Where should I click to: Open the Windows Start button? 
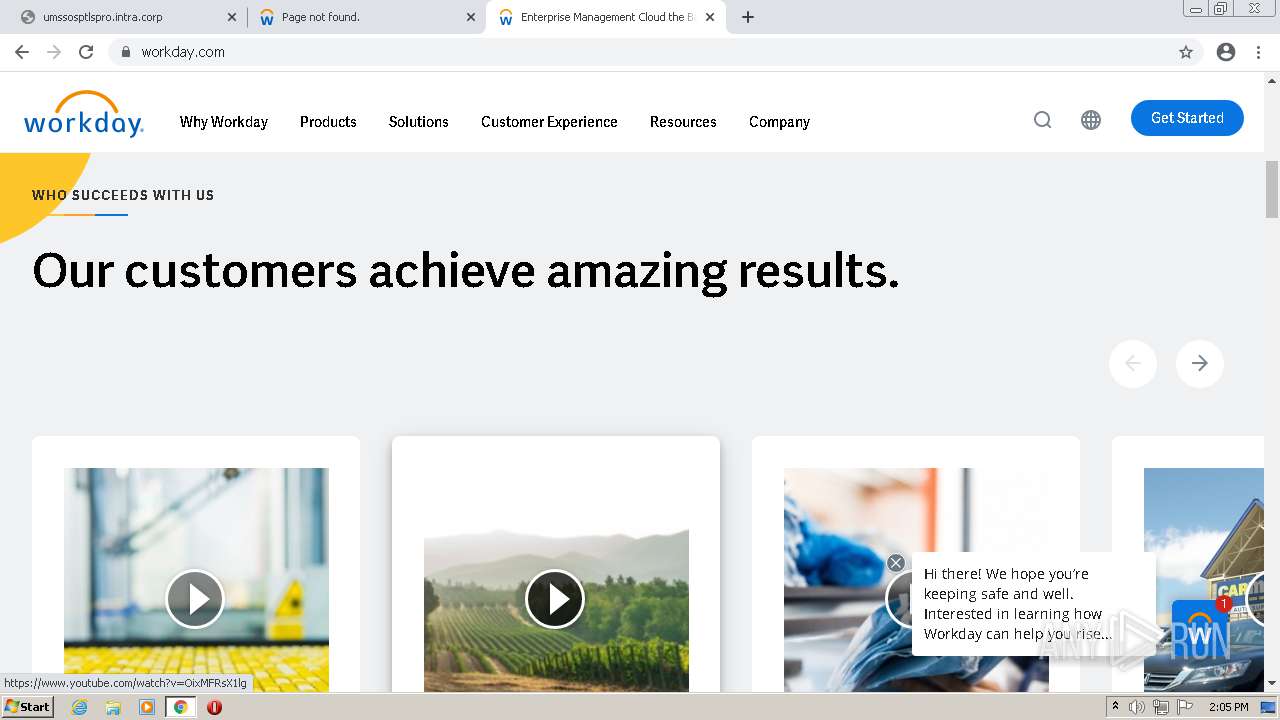(x=28, y=707)
